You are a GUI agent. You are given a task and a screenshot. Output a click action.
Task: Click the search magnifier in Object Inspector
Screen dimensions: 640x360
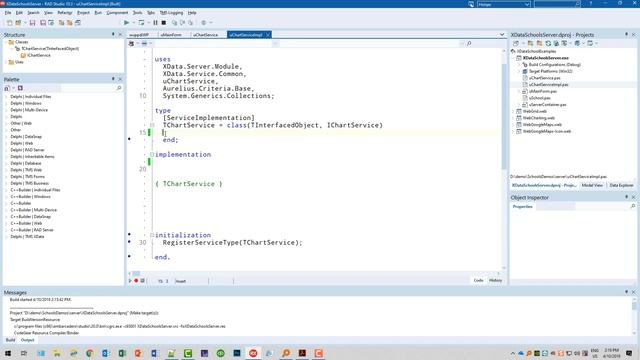click(x=633, y=207)
